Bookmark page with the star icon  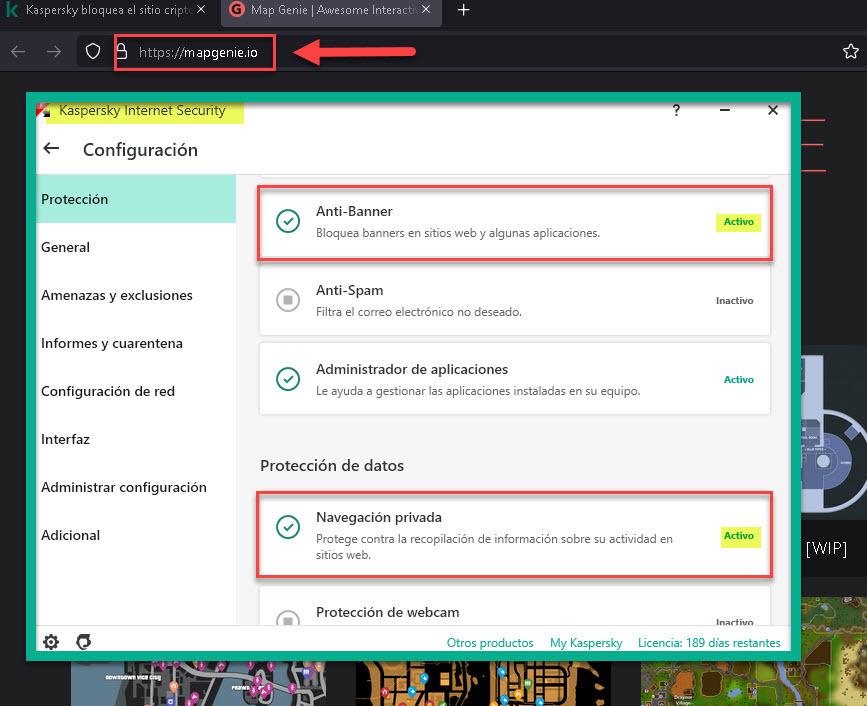[x=850, y=51]
